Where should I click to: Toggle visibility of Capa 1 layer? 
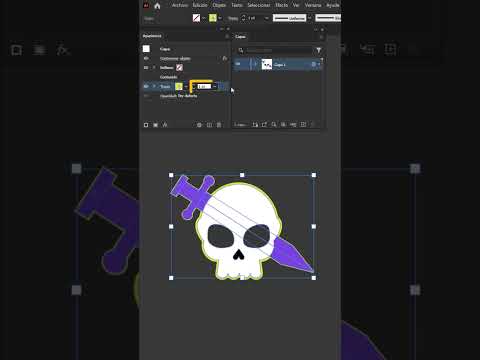coord(238,64)
